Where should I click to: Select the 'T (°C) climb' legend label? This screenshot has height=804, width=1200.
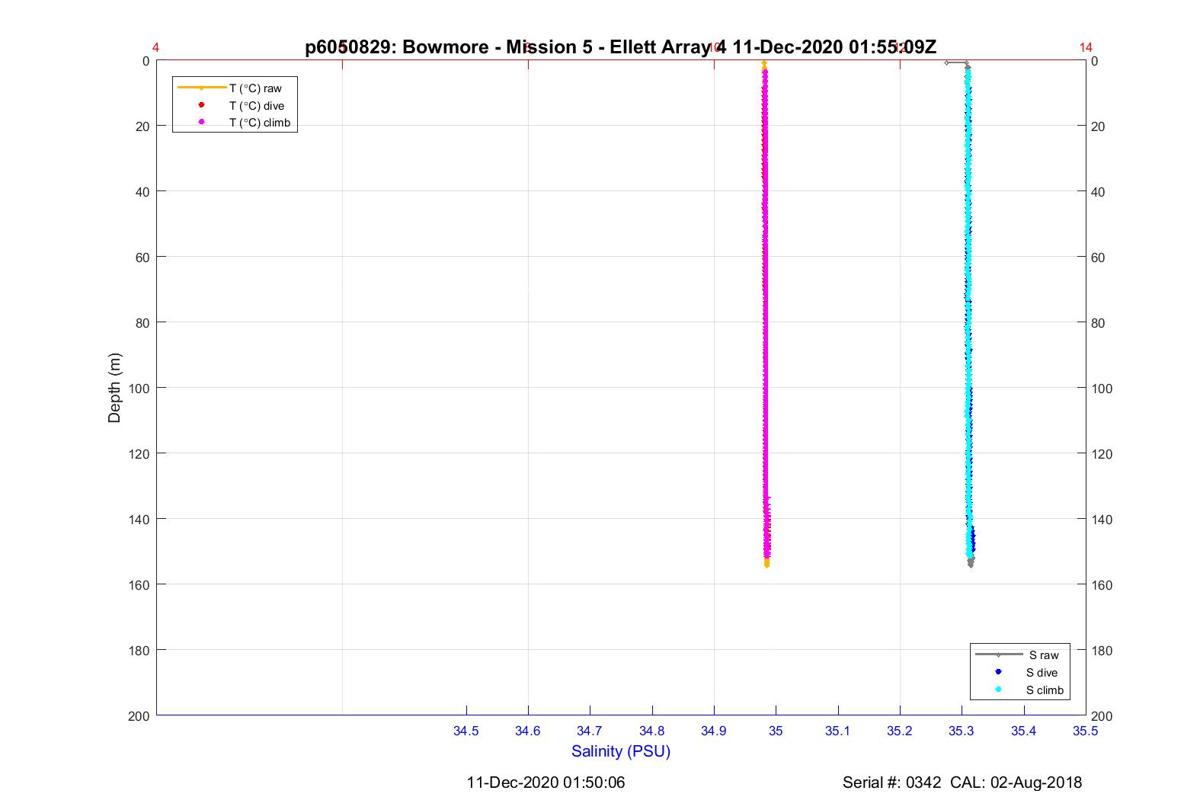pos(260,122)
